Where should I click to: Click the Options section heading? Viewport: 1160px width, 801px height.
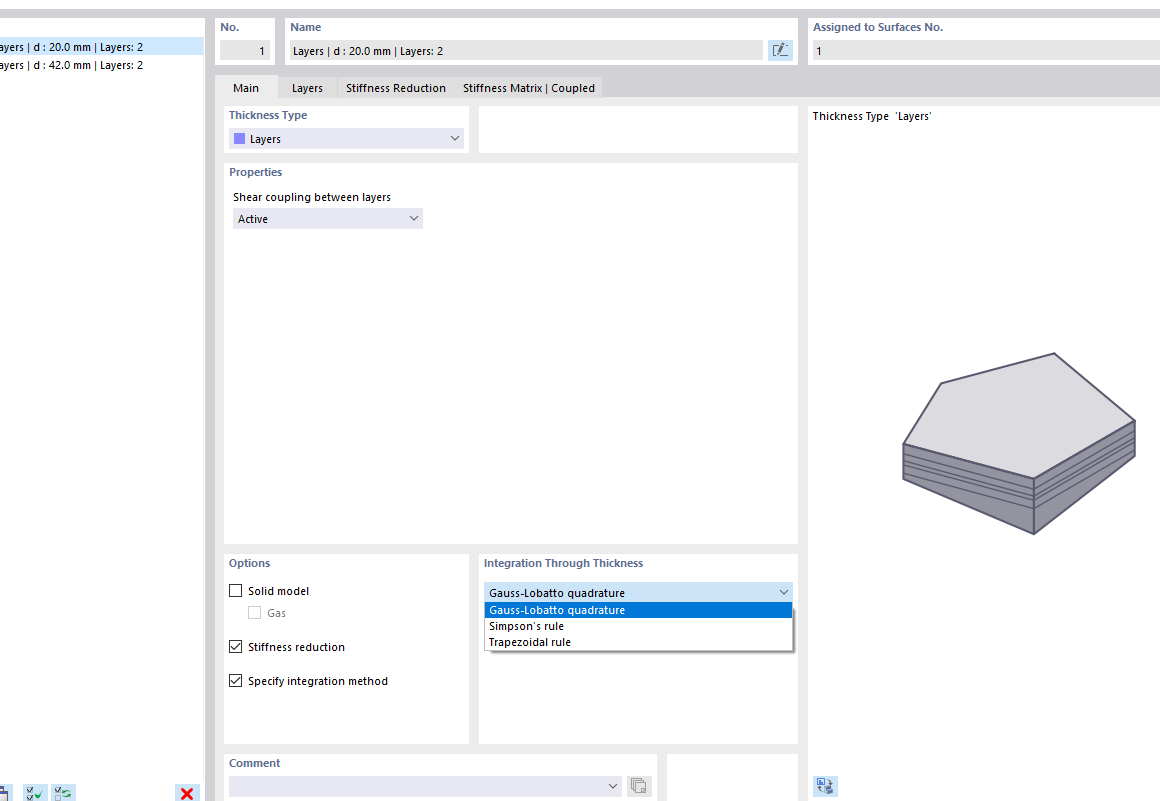249,563
